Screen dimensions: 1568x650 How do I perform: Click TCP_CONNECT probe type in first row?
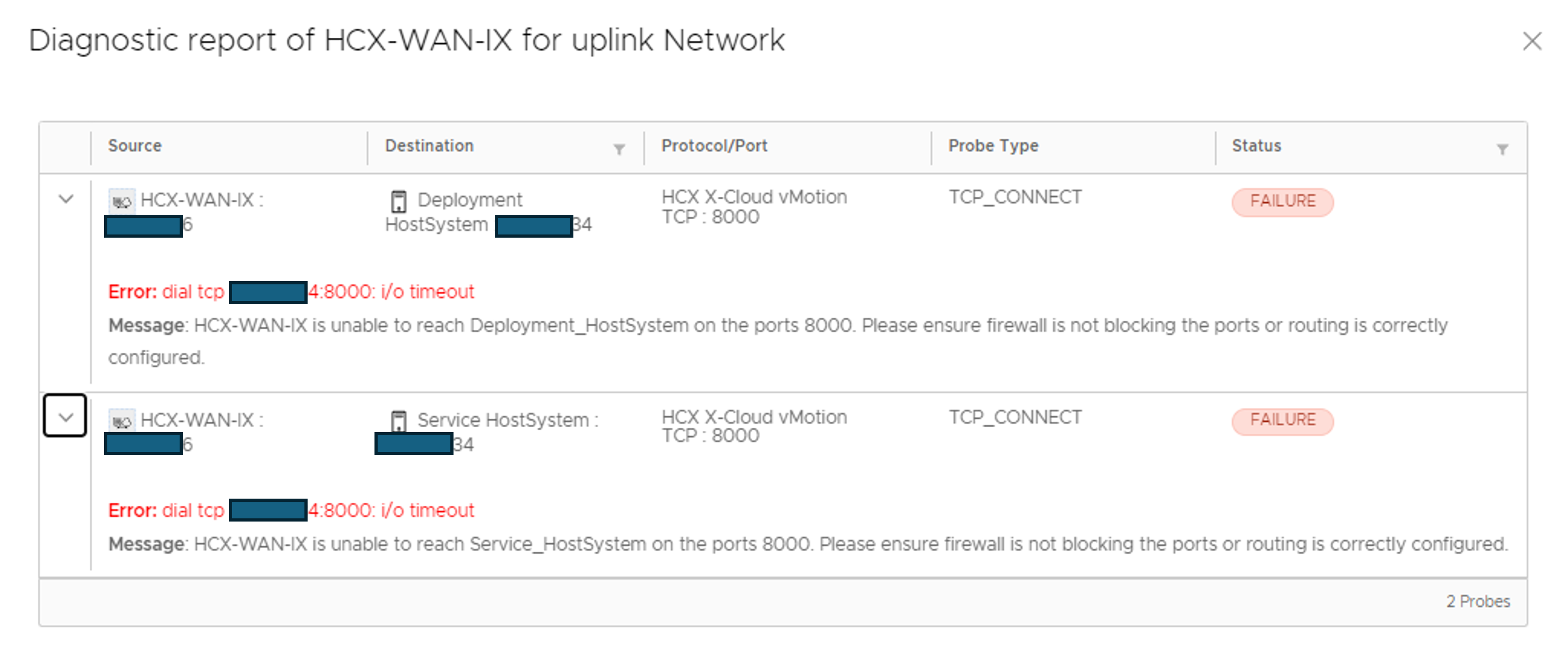click(1015, 197)
